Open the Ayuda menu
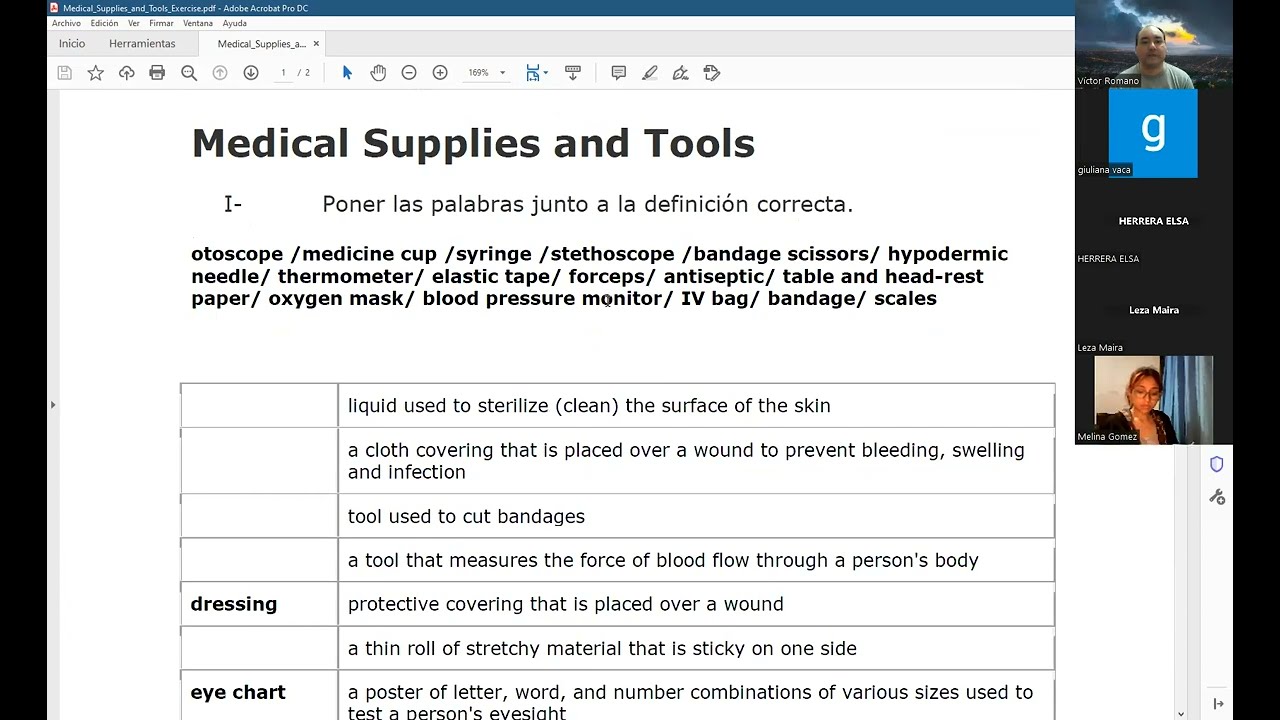This screenshot has height=720, width=1280. tap(234, 23)
